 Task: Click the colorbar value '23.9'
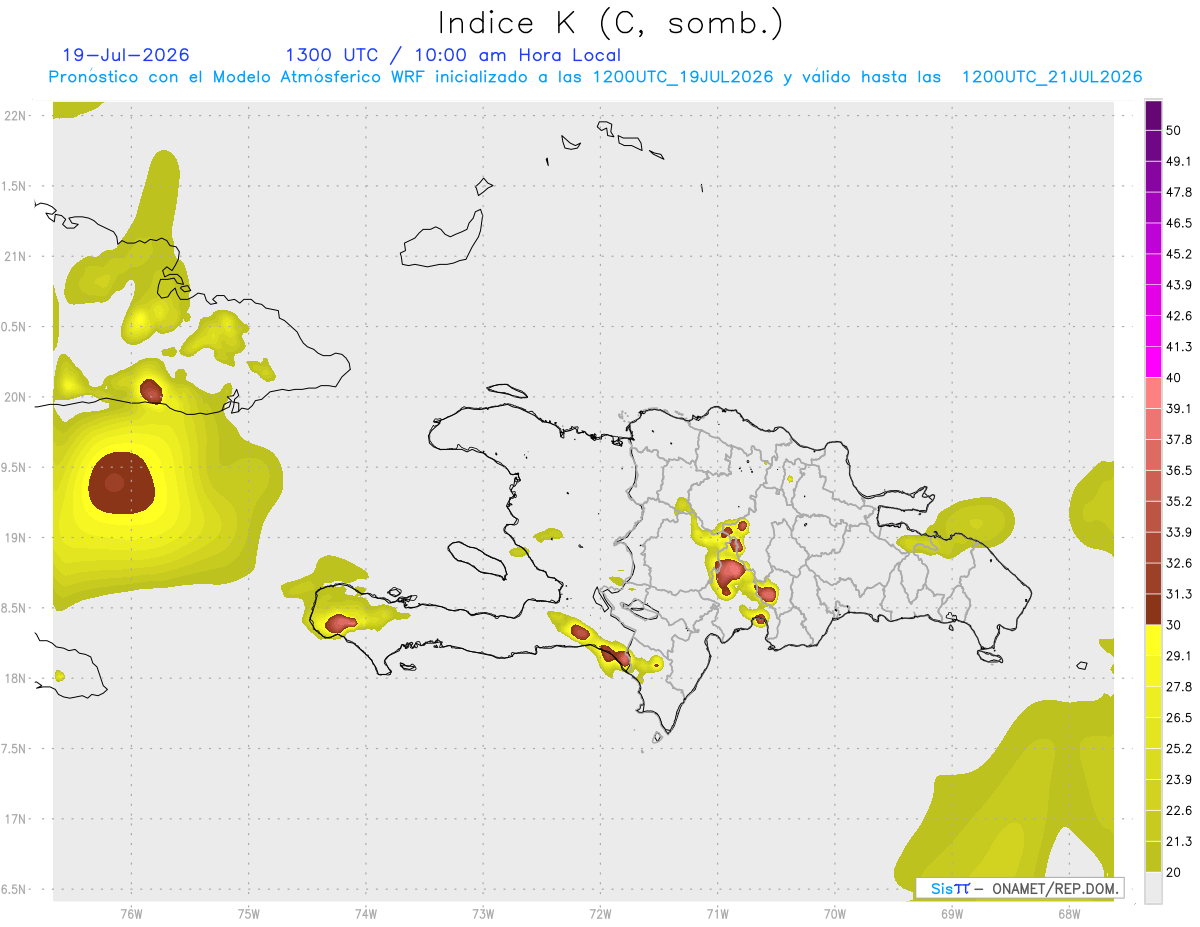[1178, 780]
